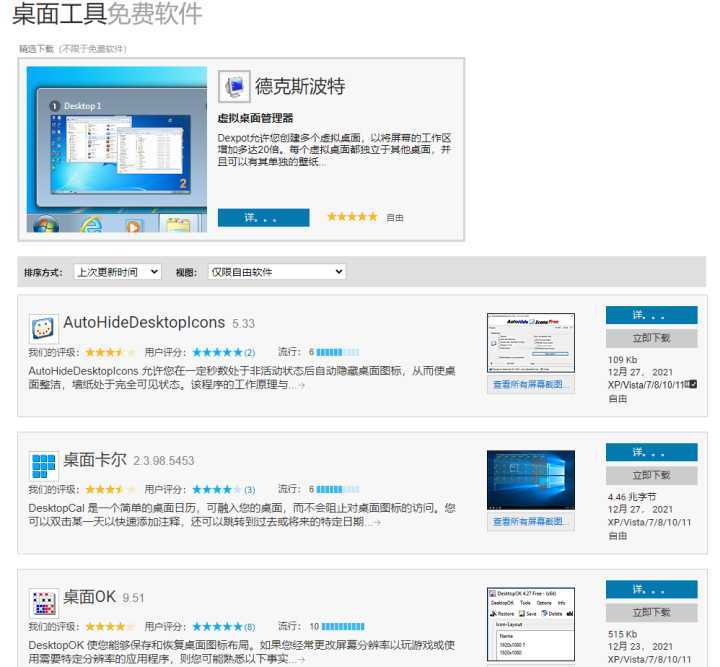Click version number 5.33
Viewport: 720px width, 667px height.
tap(243, 324)
